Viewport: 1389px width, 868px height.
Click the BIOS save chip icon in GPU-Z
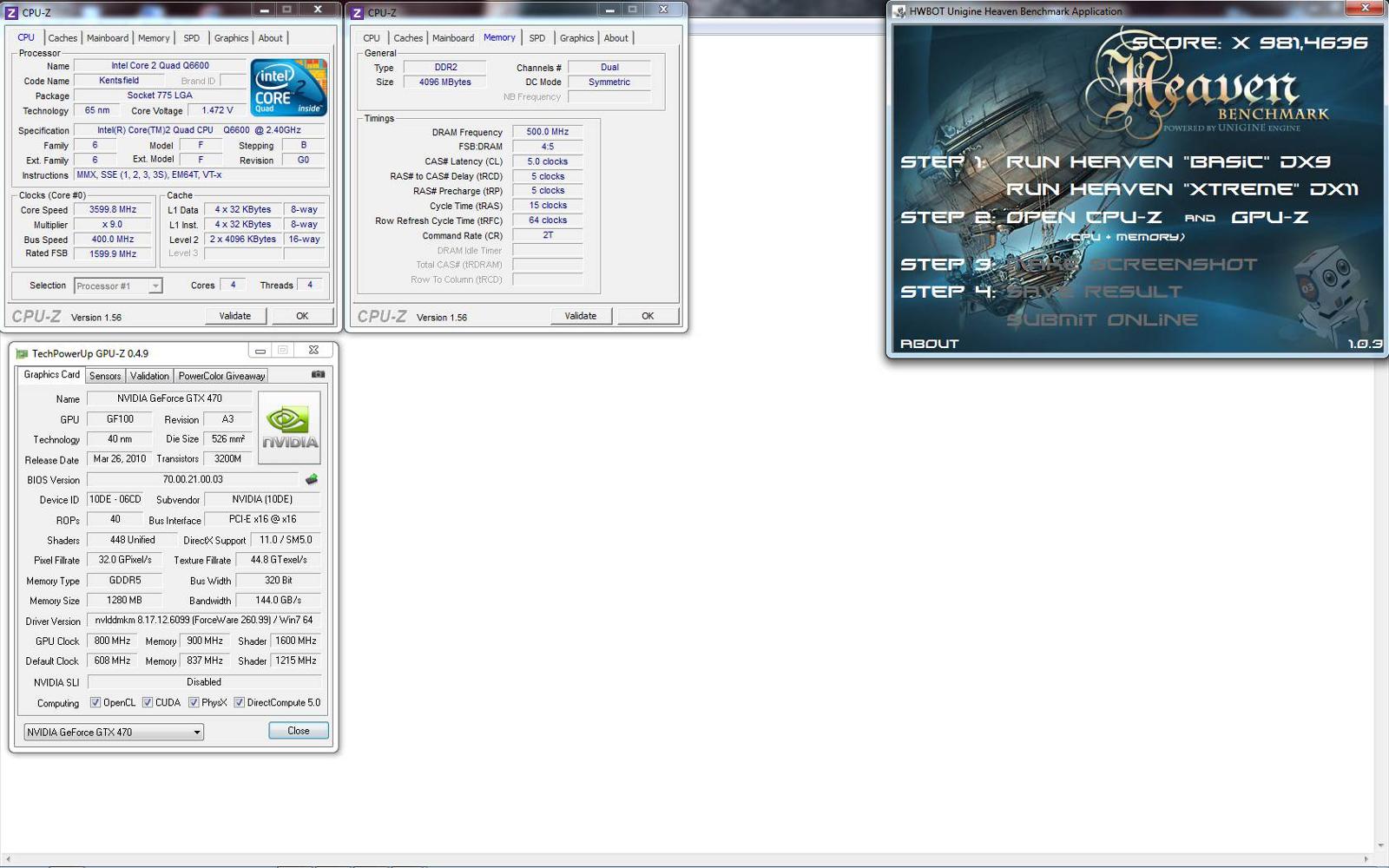[x=312, y=479]
